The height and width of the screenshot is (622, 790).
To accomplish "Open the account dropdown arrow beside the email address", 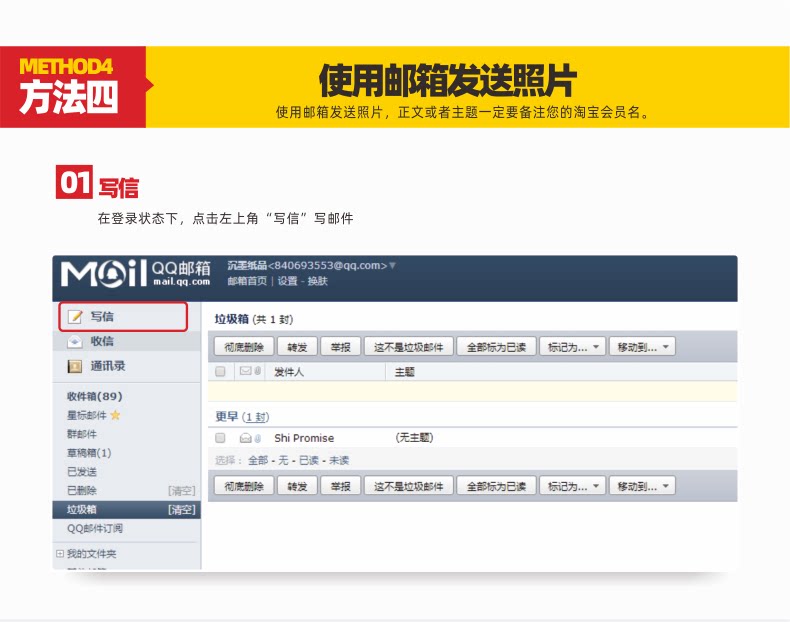I will 392,265.
